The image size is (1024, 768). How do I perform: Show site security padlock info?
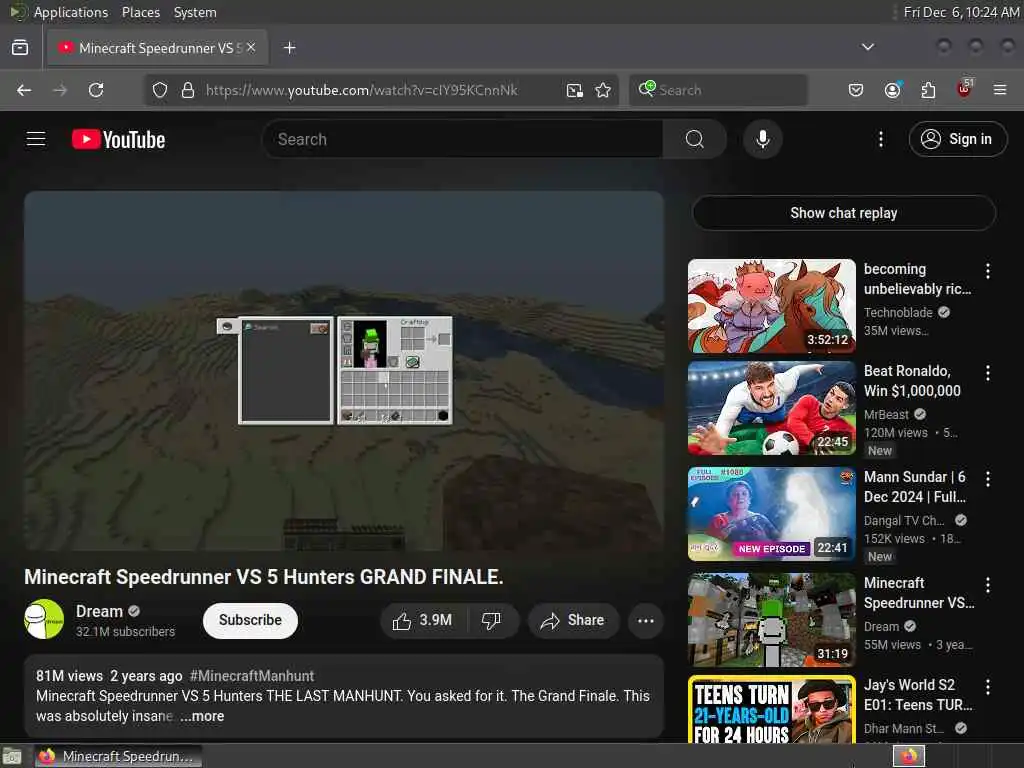(187, 90)
